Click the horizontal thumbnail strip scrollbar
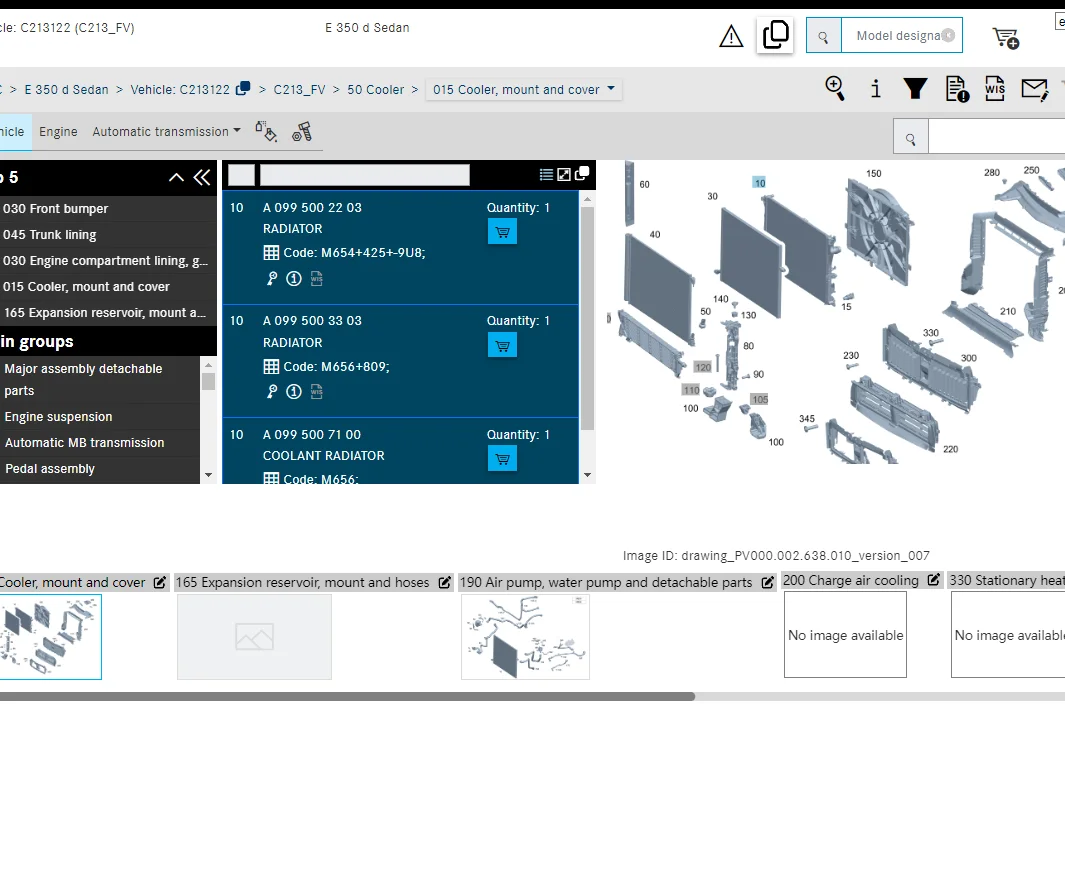1065x877 pixels. (x=346, y=696)
